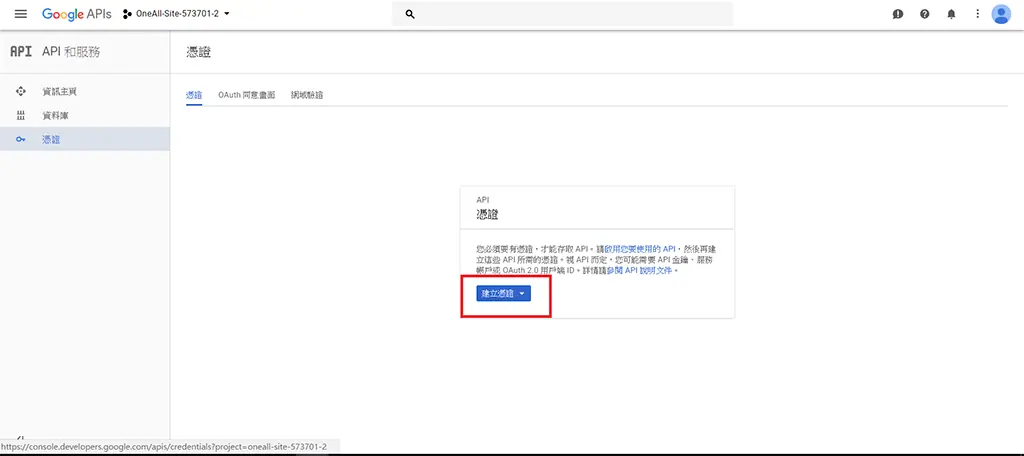Click the API 和服務 header text

point(71,52)
